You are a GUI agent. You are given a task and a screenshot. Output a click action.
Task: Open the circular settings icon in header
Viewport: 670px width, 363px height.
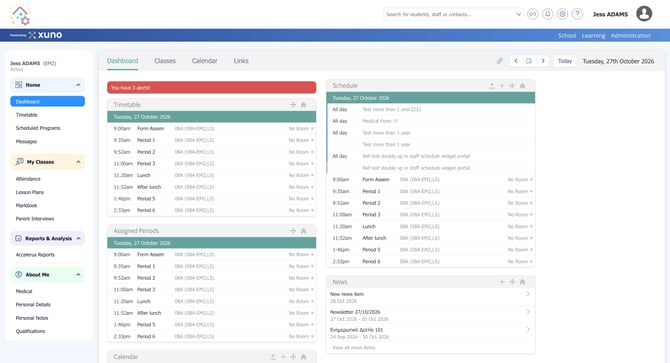562,14
